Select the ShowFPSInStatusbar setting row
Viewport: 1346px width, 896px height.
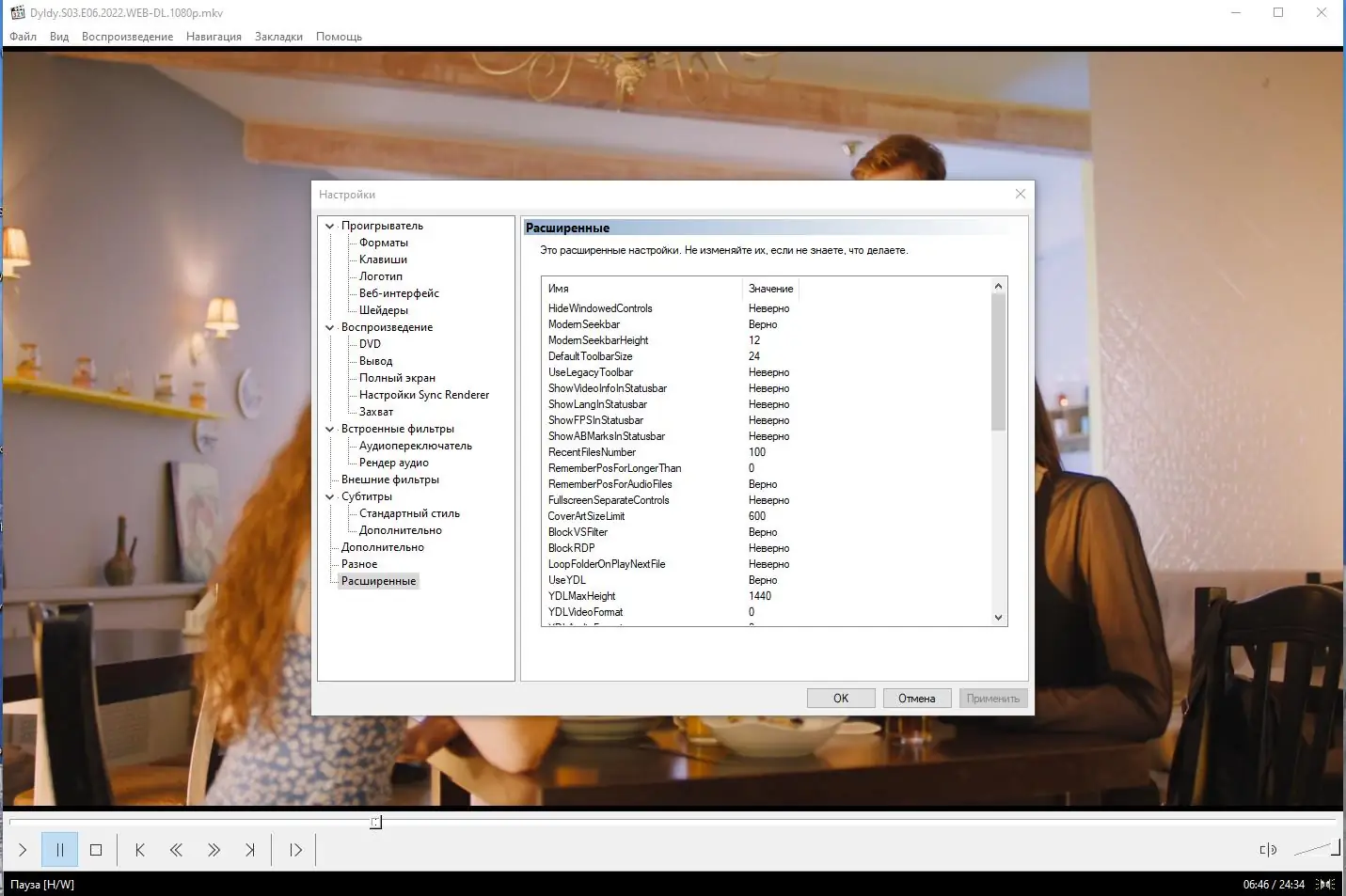[x=767, y=420]
